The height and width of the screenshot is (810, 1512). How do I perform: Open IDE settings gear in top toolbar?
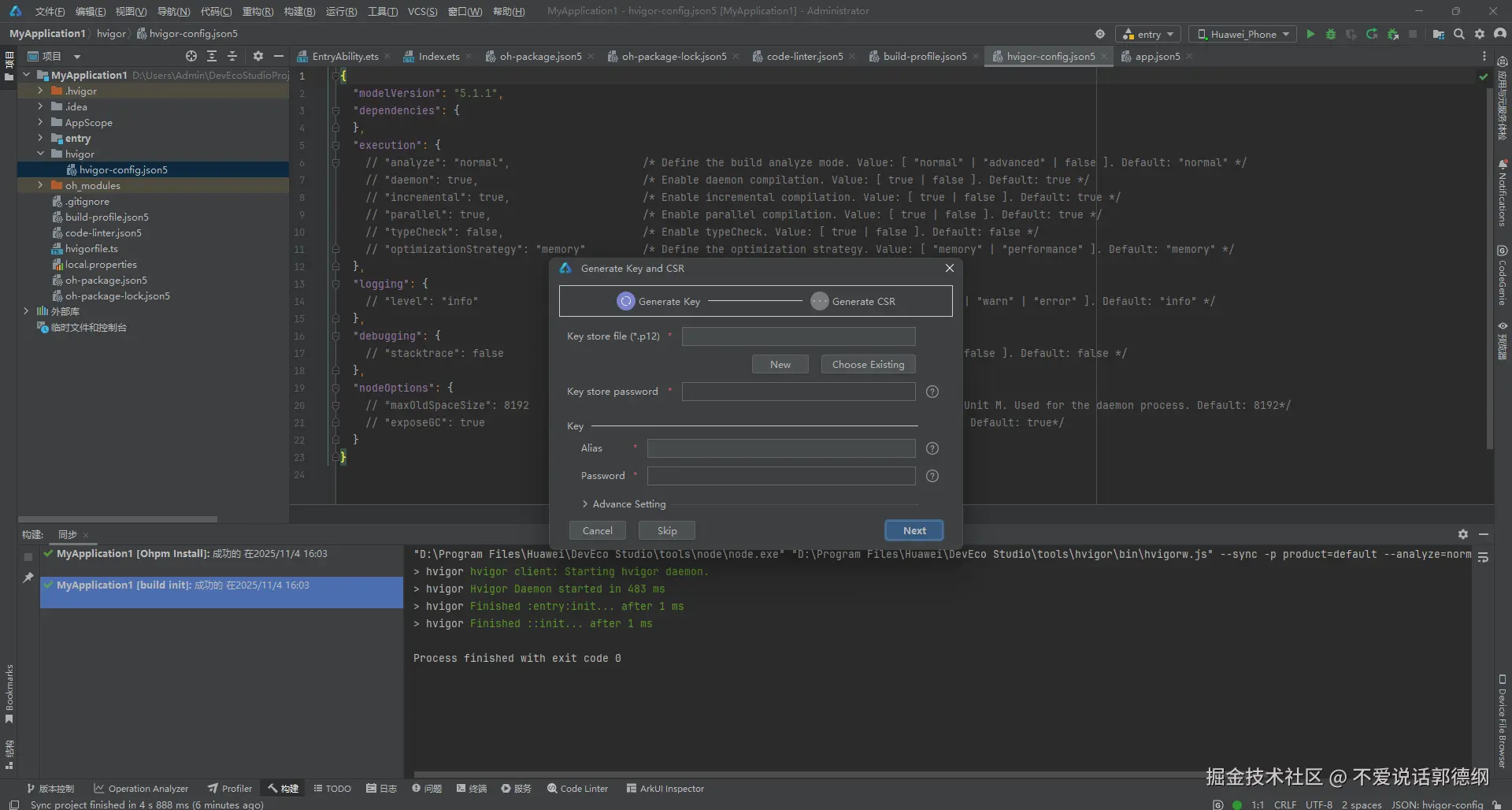click(1480, 34)
